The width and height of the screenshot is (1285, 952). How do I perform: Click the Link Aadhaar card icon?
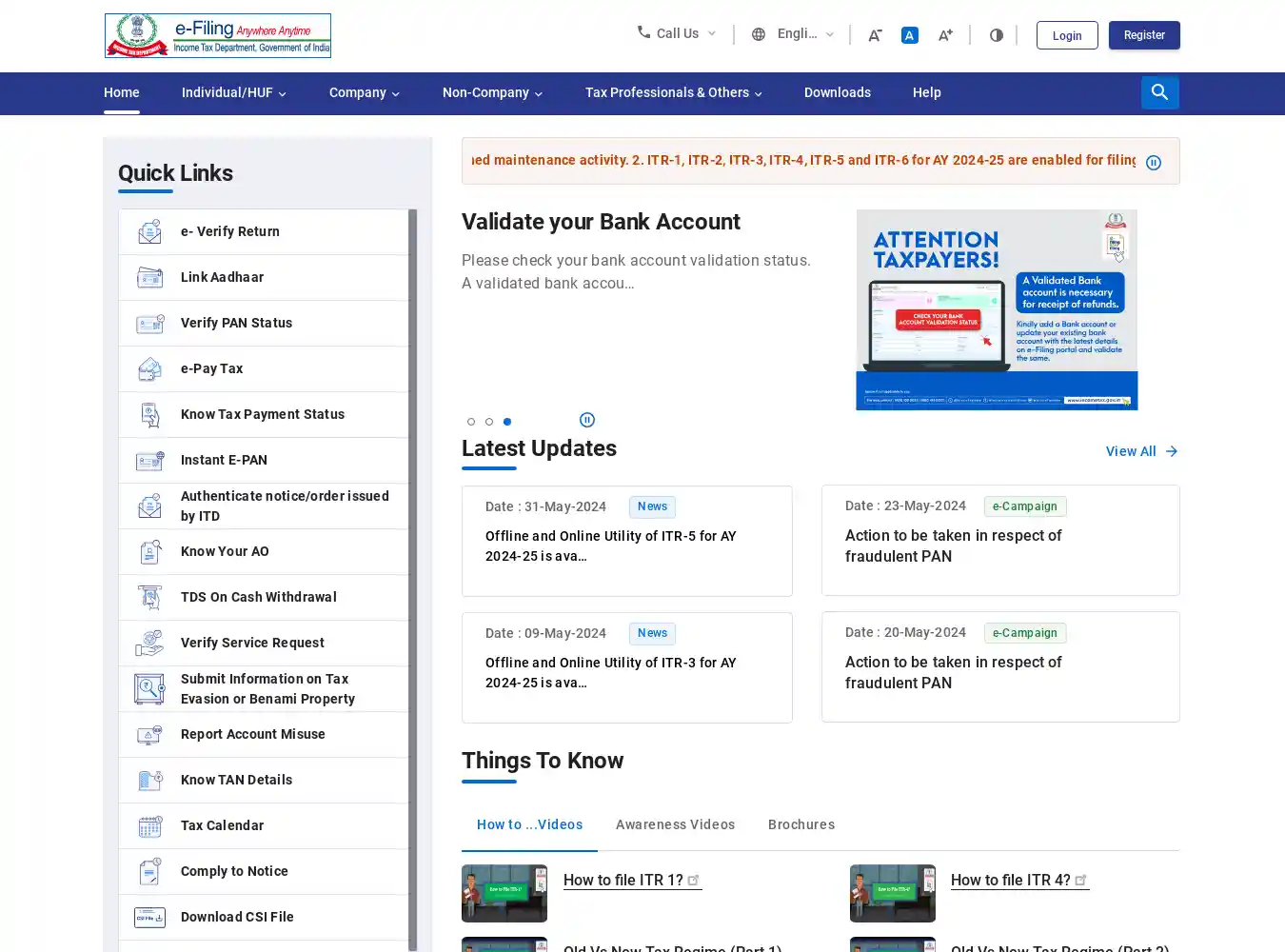coord(149,277)
